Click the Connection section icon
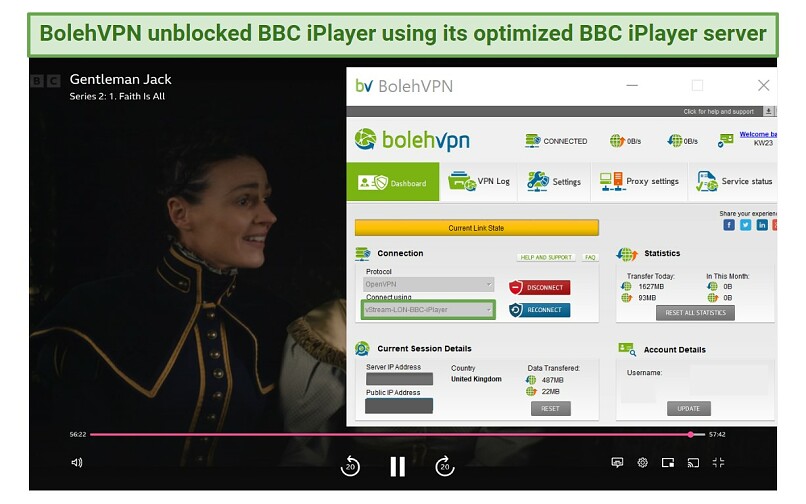This screenshot has width=806, height=504. (x=363, y=254)
